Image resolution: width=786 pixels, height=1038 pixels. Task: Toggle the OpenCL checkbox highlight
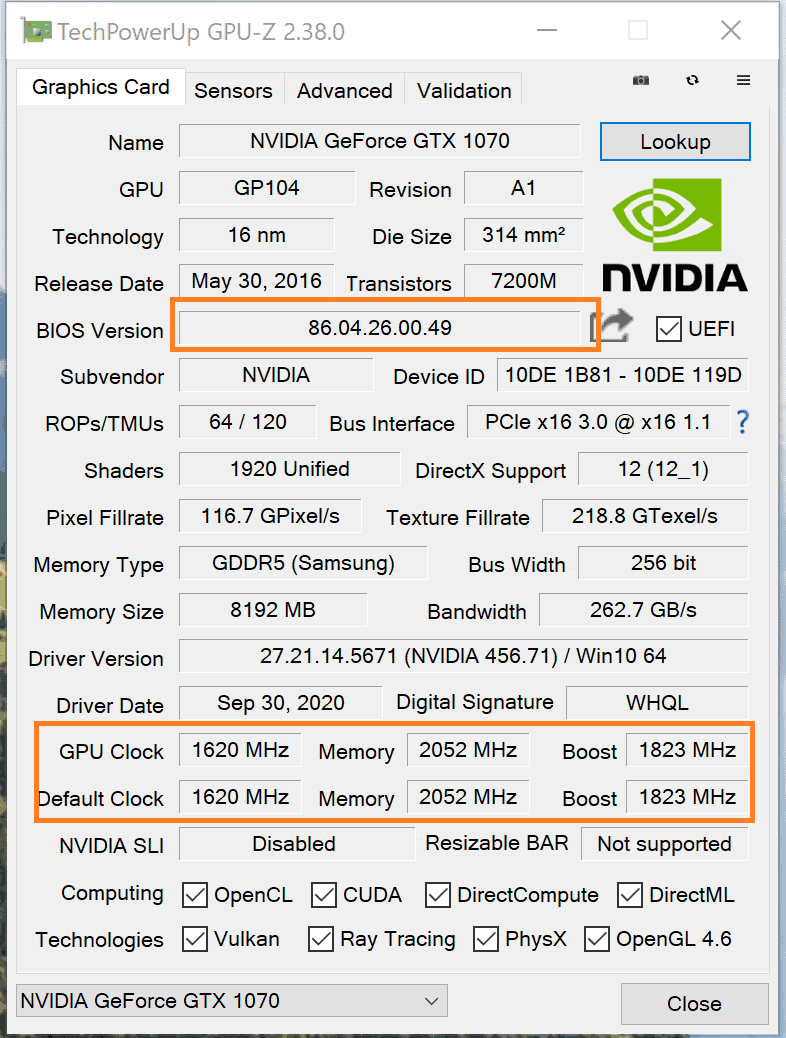pos(194,895)
